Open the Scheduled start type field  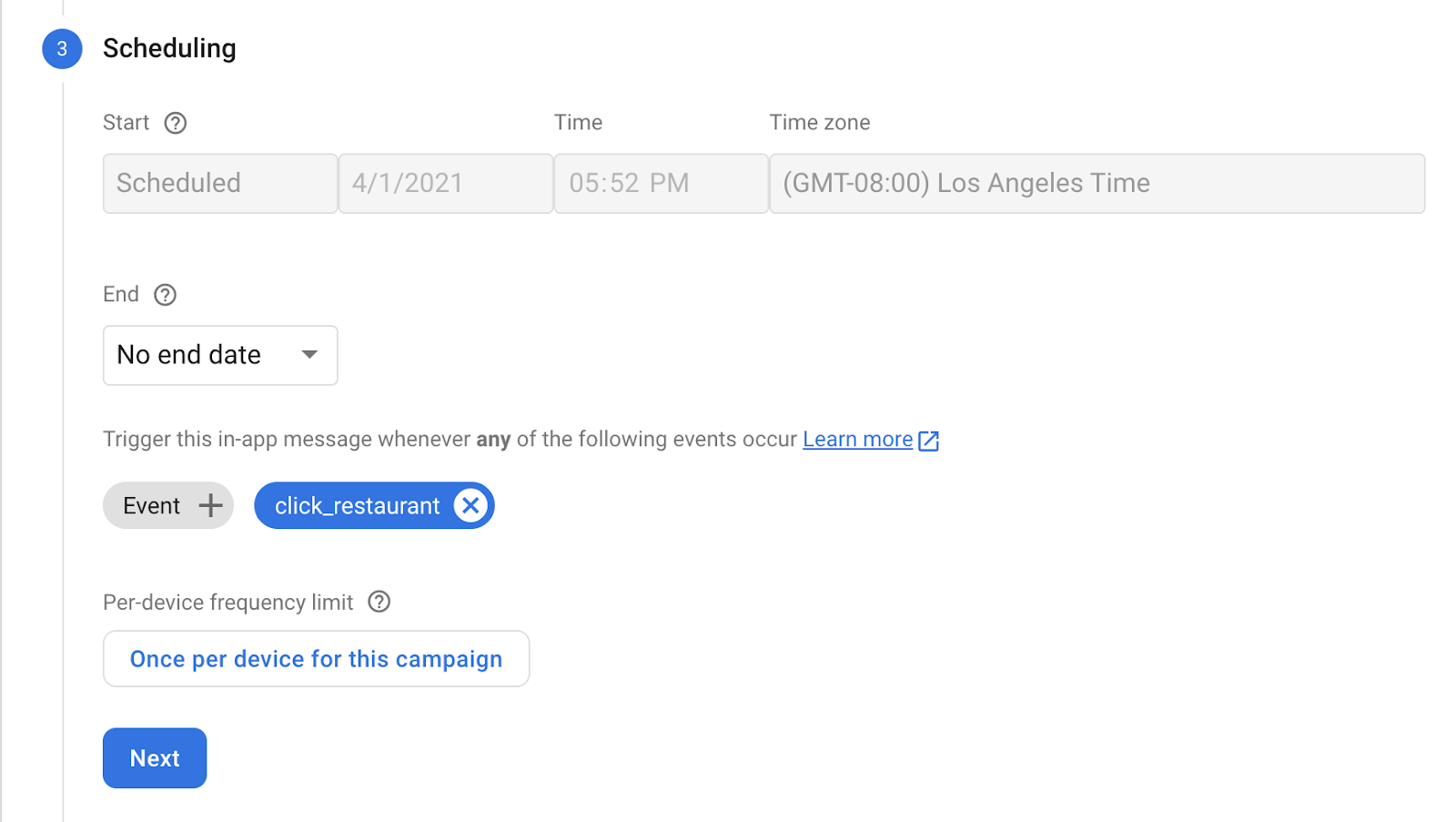219,184
